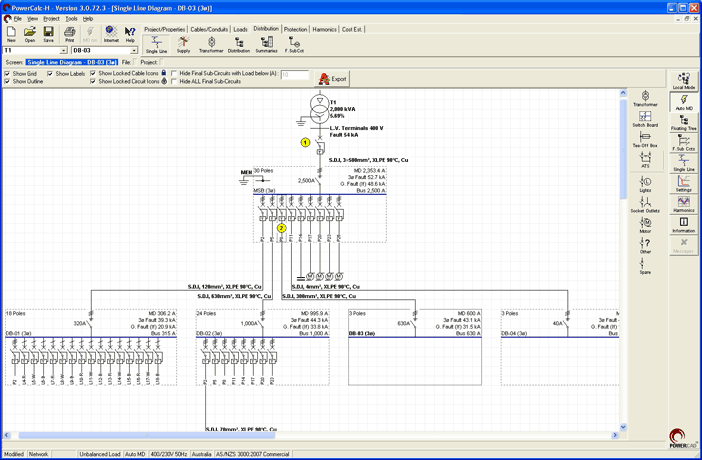Viewport: 702px width, 460px height.
Task: Open Floating Tree sidebar button
Action: pyautogui.click(x=684, y=122)
